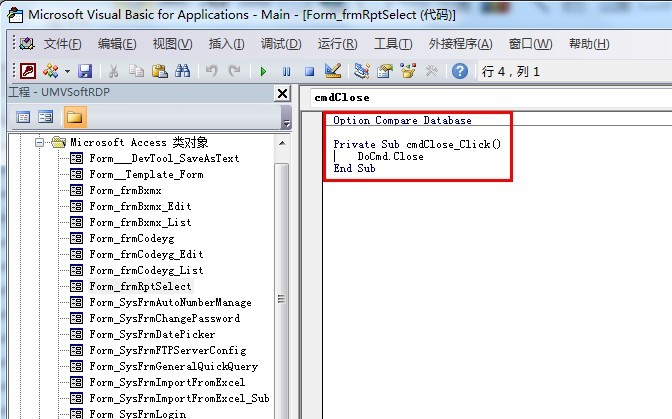Click the End Sub code line
672x419 pixels.
(x=354, y=168)
